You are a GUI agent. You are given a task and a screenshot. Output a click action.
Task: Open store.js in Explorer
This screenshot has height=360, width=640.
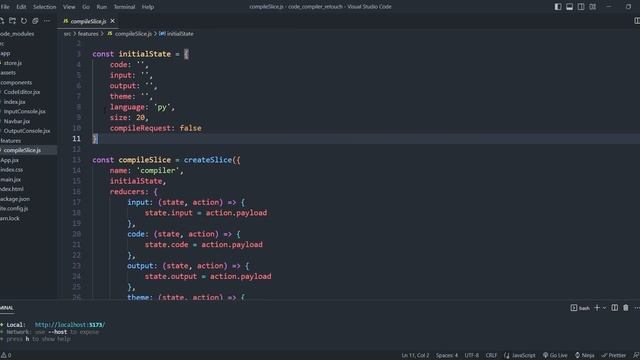pyautogui.click(x=13, y=63)
